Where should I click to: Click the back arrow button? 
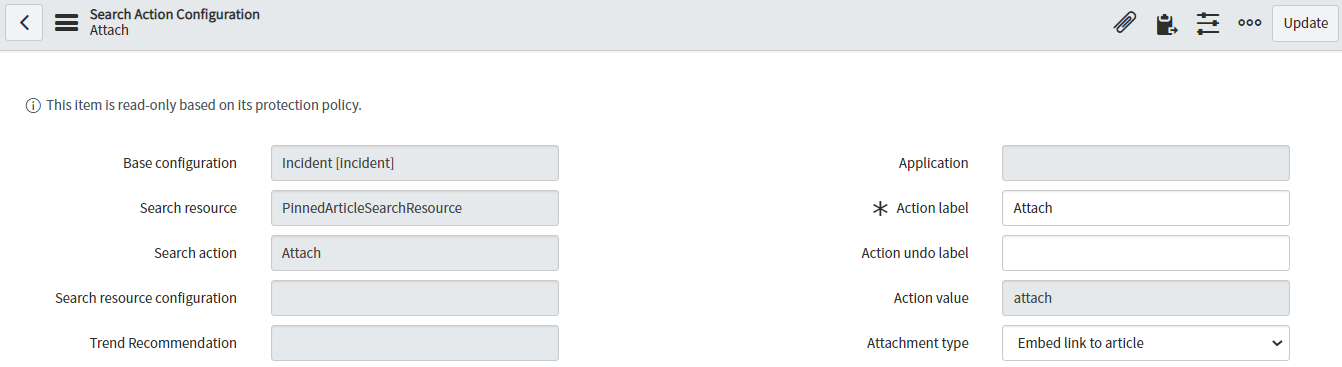(x=24, y=23)
